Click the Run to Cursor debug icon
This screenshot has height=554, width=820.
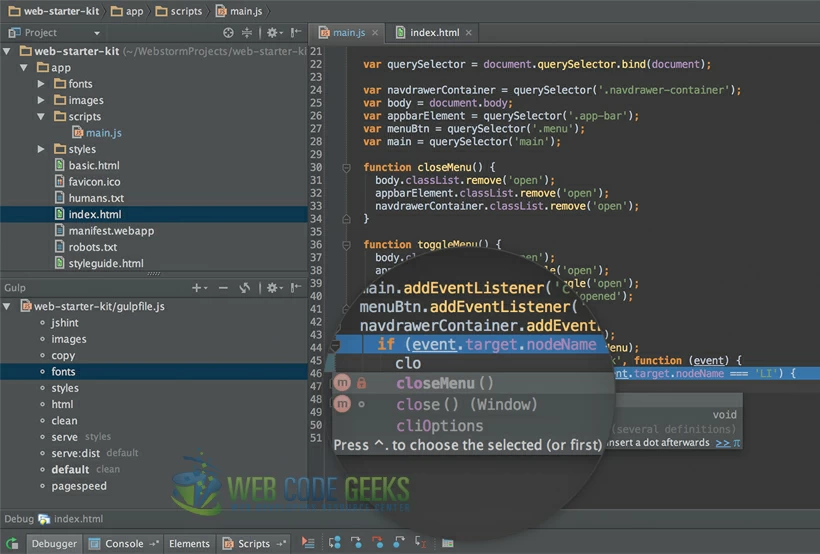pos(420,542)
